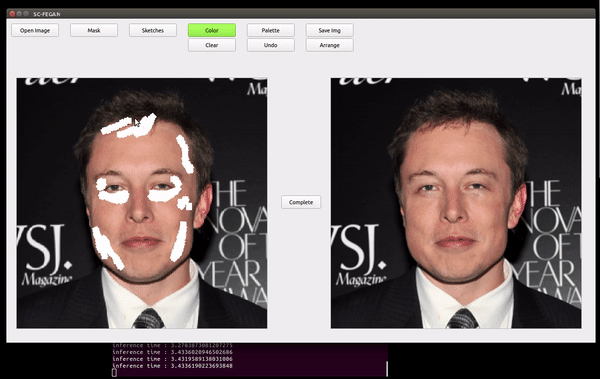Screen dimensions: 600x379
Task: Click the SC-FEGAN window title text
Action: click(x=47, y=14)
